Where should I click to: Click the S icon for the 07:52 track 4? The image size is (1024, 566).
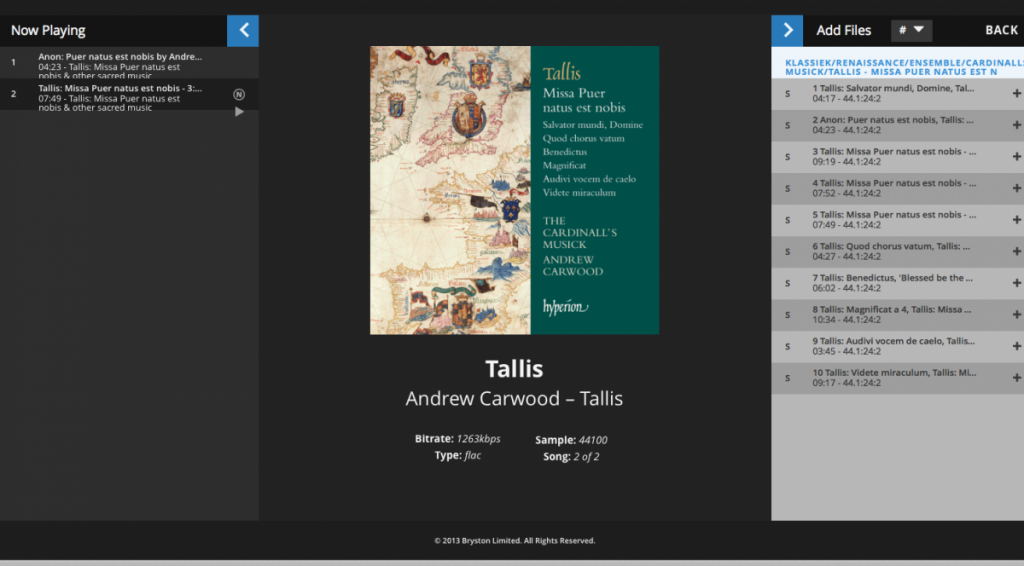click(788, 189)
